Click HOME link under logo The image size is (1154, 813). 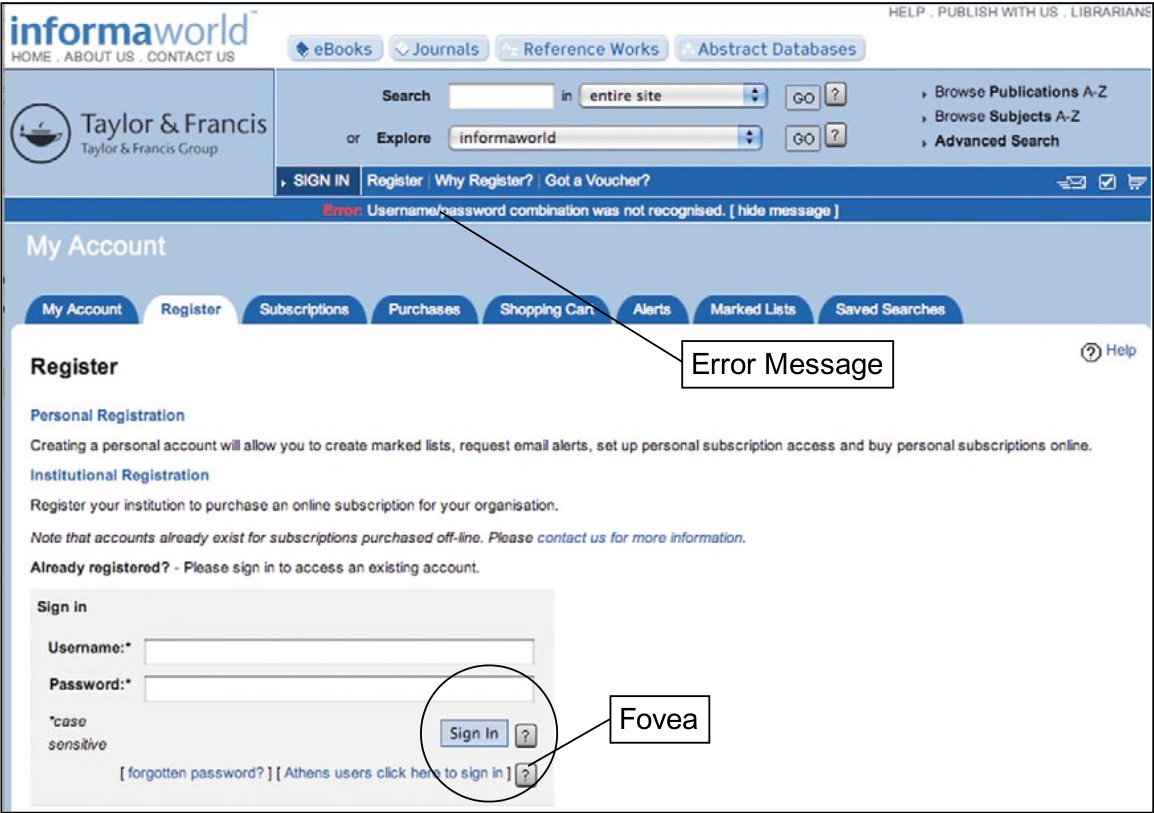point(31,57)
